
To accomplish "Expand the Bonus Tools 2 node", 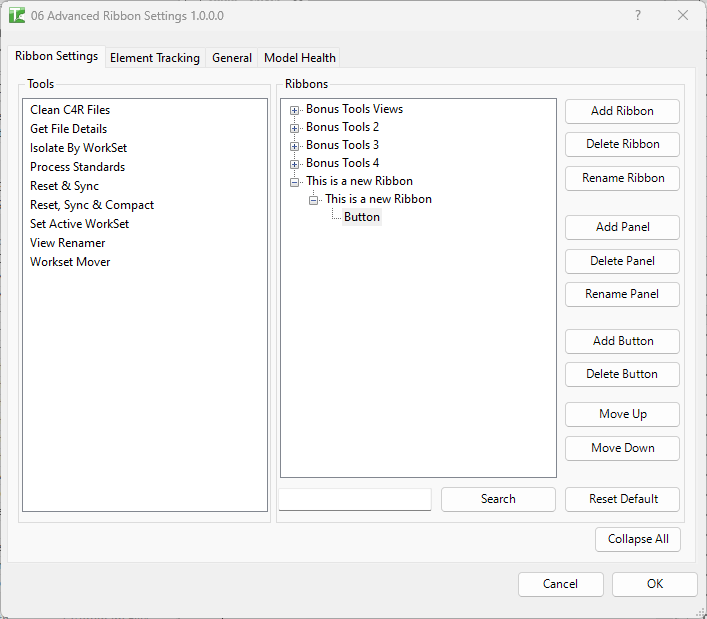I will [295, 128].
